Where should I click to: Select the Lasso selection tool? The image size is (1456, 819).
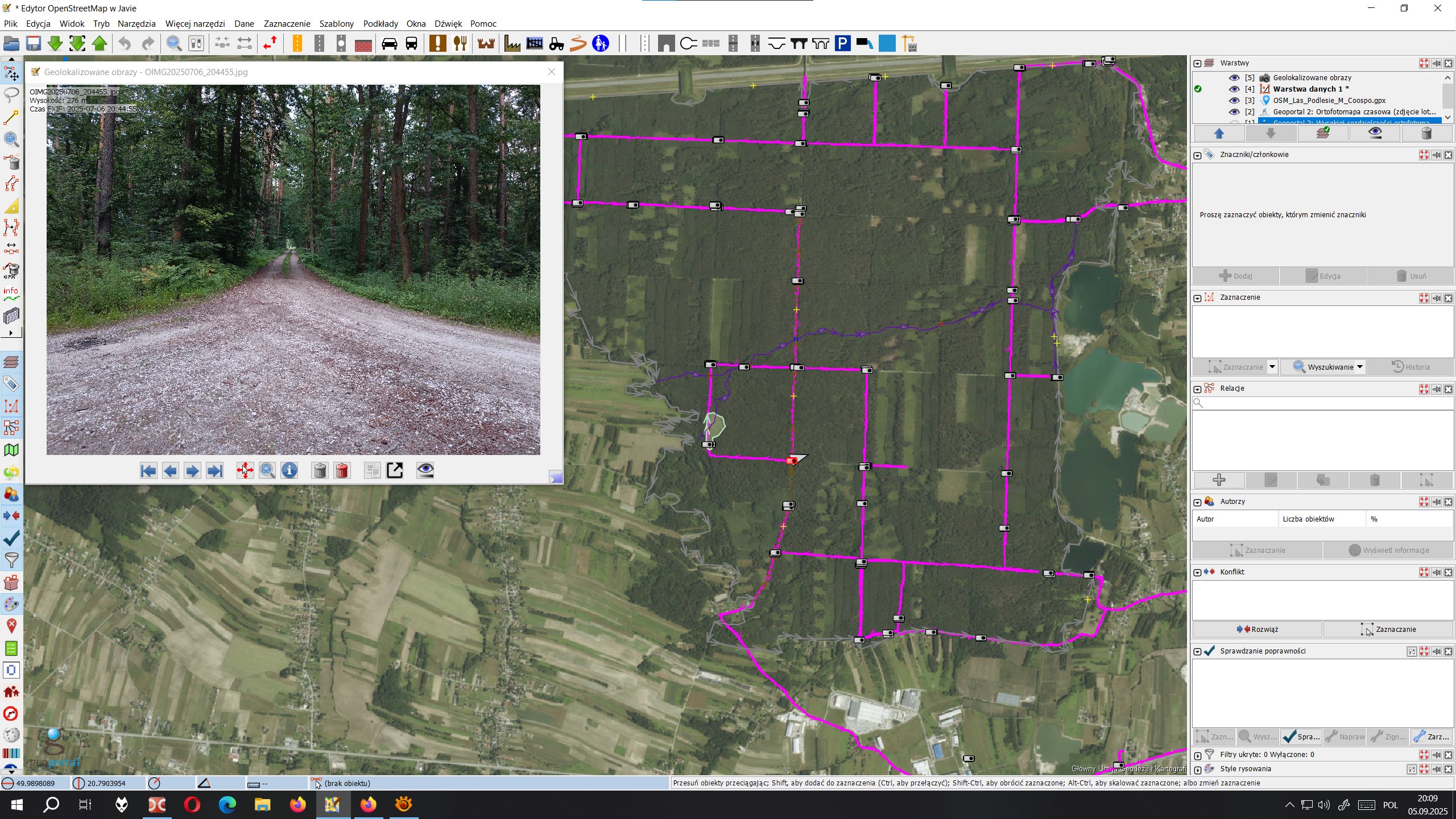(11, 95)
